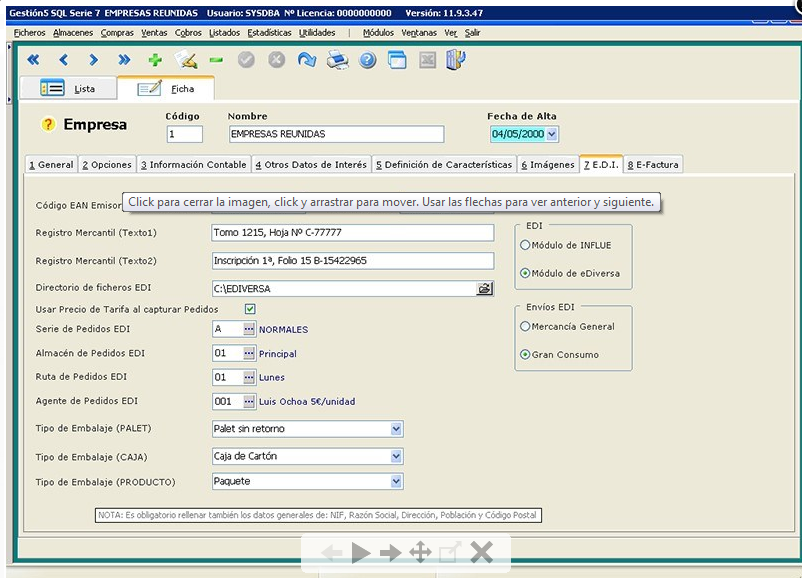802x578 pixels.
Task: Add a new record with green plus
Action: click(x=155, y=60)
